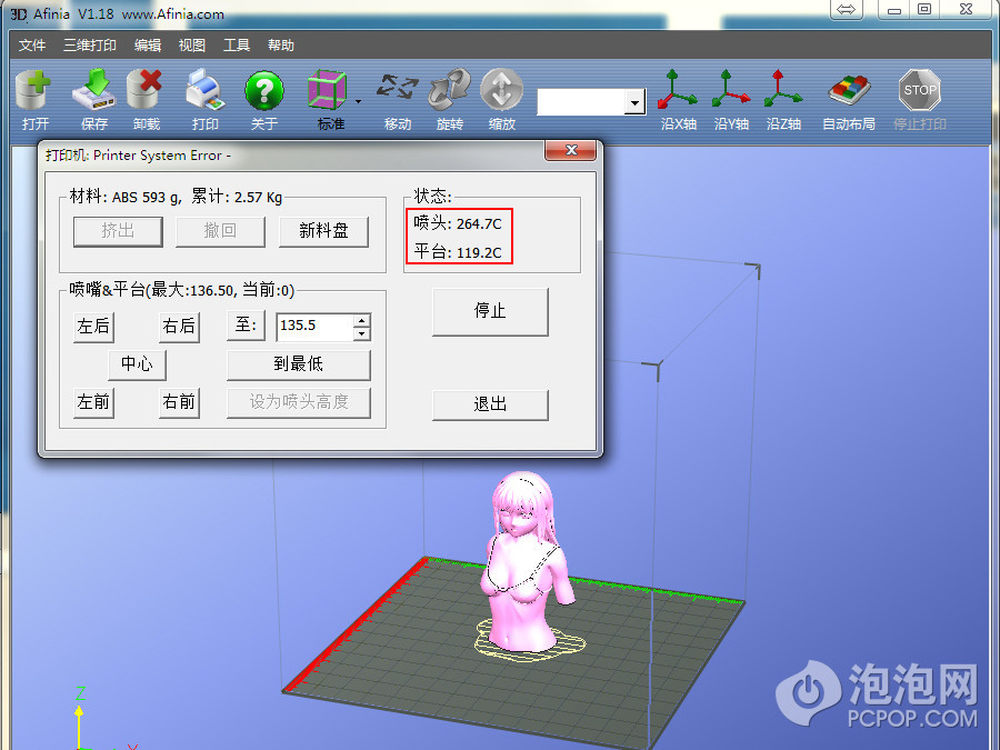Screen dimensions: 1000x750
Task: Click the 右前 (Right front) button
Action: click(179, 403)
